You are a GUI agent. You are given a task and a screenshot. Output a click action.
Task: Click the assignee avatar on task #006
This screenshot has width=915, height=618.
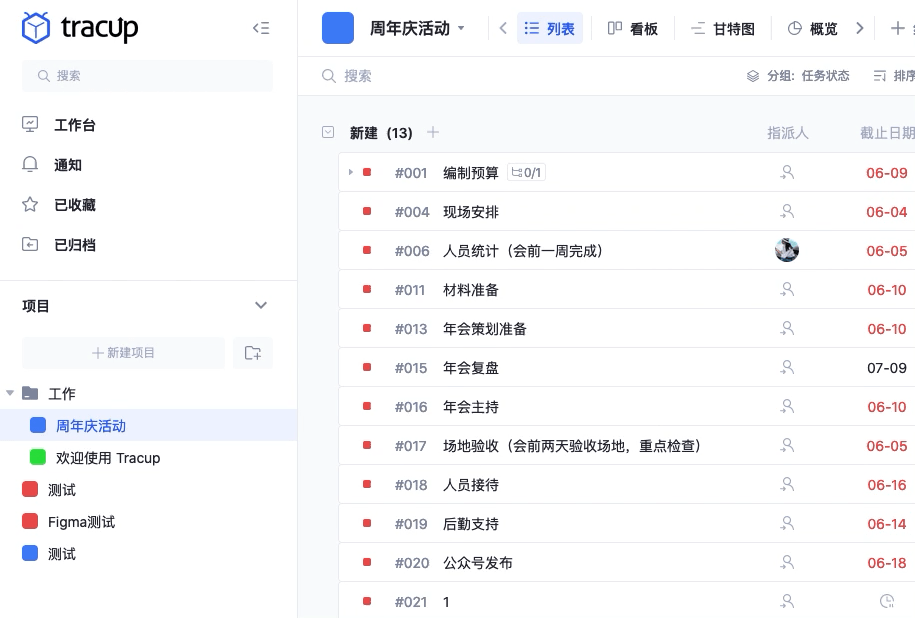click(787, 250)
